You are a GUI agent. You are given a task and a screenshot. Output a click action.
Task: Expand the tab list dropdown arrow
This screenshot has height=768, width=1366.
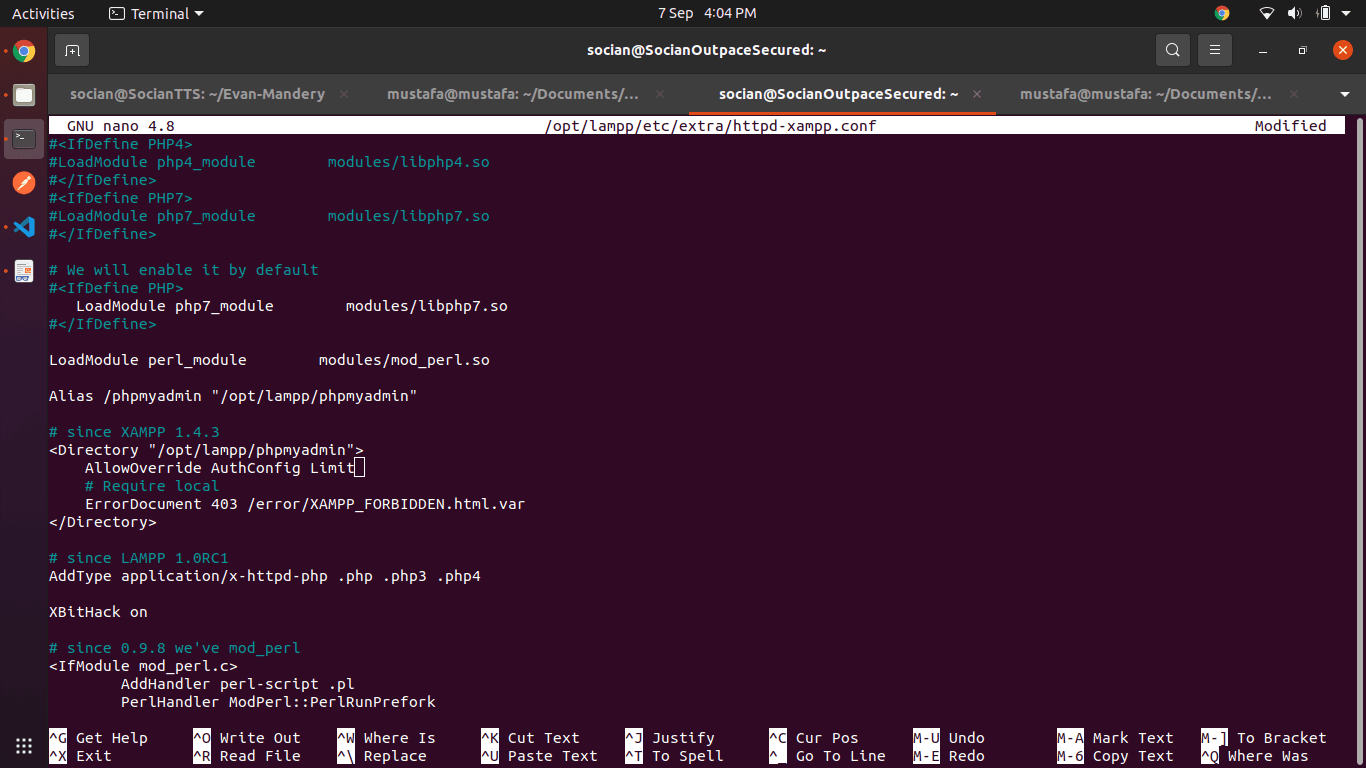1344,94
